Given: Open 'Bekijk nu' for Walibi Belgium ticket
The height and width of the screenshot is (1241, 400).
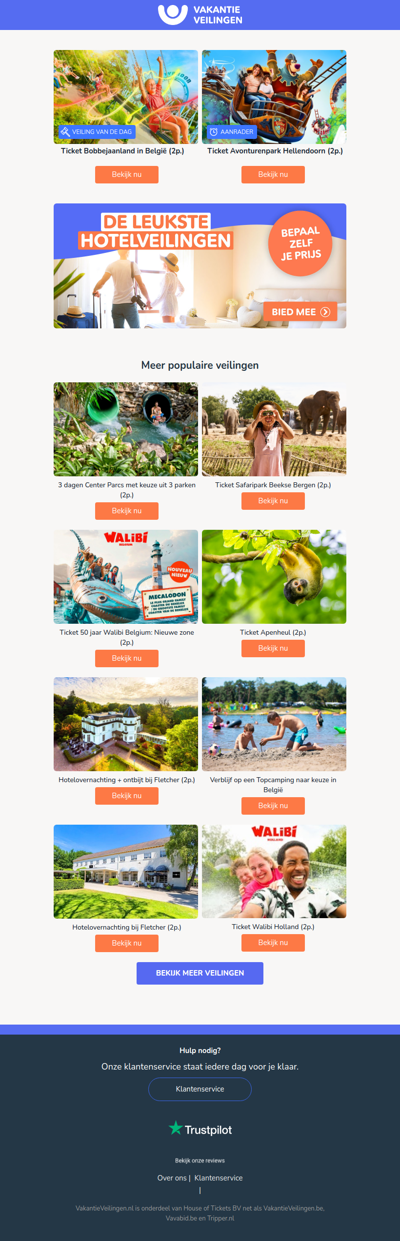Looking at the screenshot, I should coord(126,658).
